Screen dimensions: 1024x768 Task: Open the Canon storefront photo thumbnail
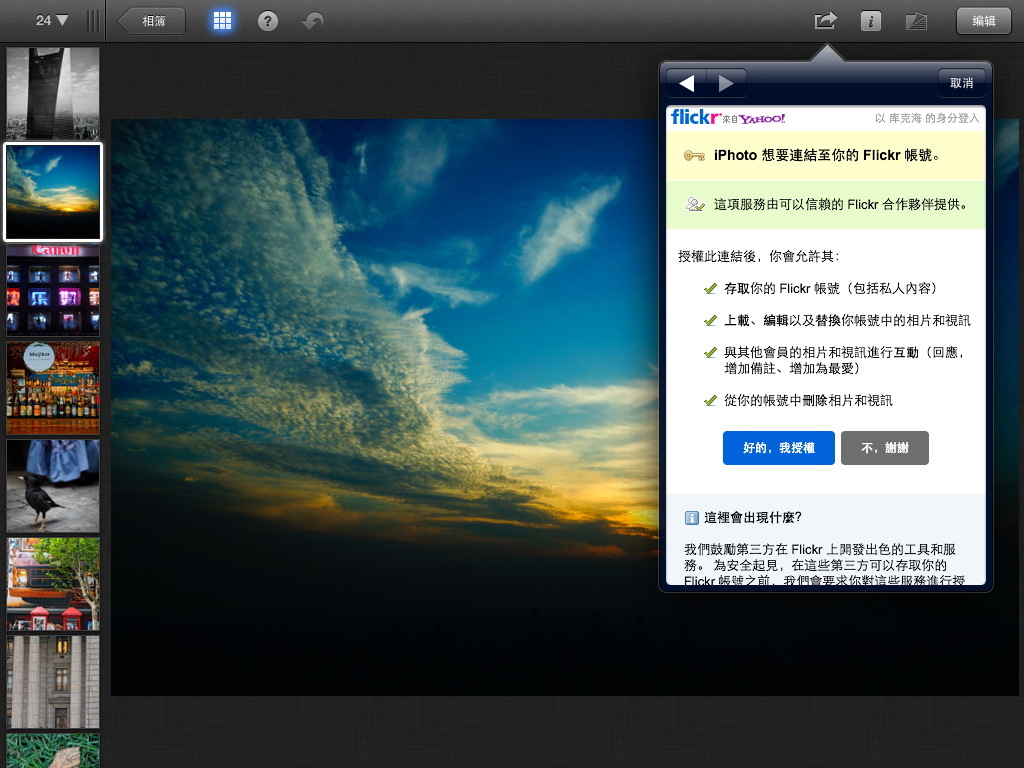(x=52, y=288)
